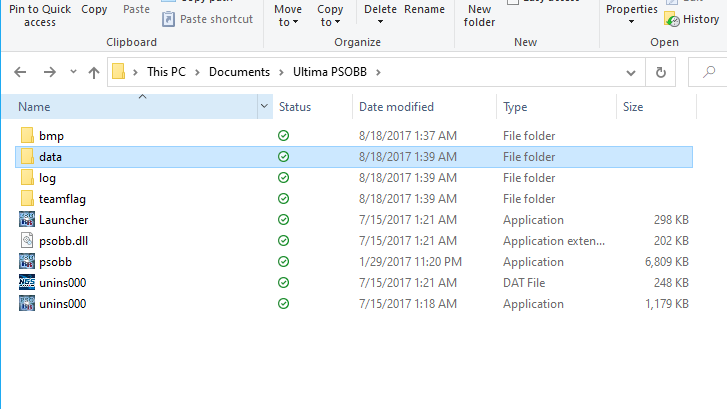Click 8/18/2017 1:37 AM date cell
727x409 pixels.
(408, 136)
